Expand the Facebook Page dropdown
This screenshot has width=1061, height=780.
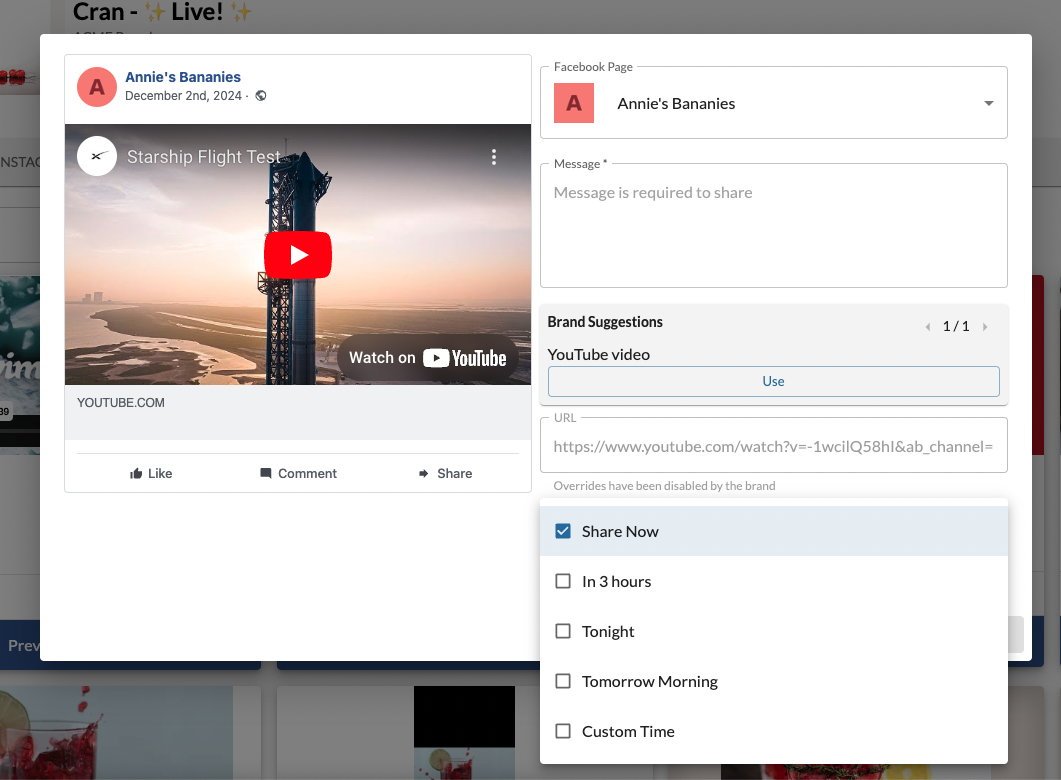point(989,104)
